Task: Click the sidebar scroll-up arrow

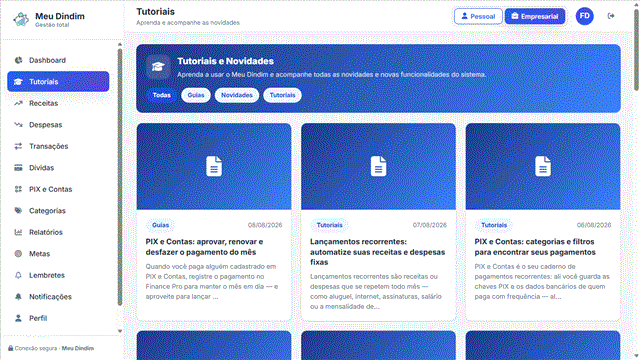Action: (120, 44)
